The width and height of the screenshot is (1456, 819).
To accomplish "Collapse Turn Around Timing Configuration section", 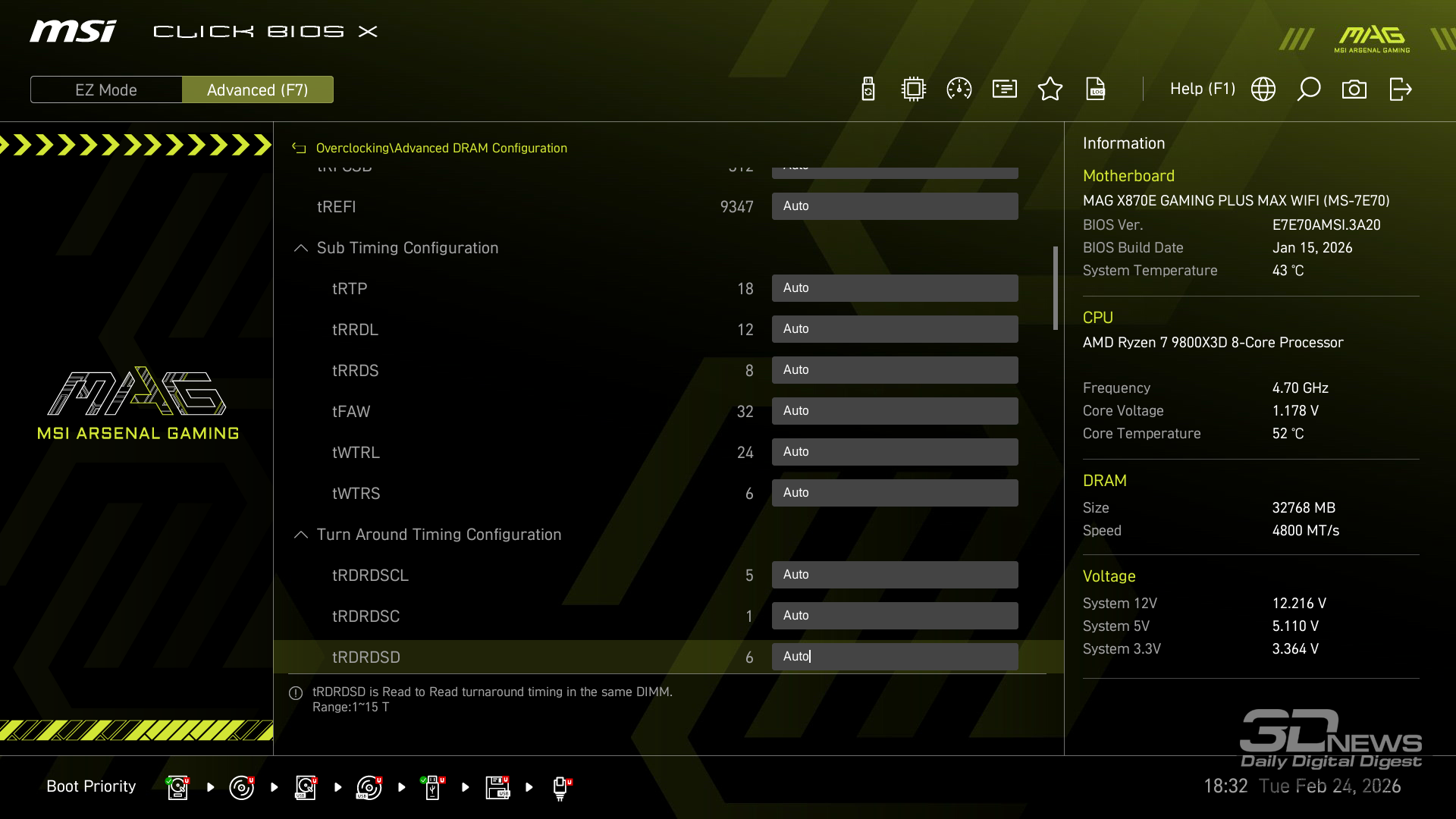I will coord(301,535).
